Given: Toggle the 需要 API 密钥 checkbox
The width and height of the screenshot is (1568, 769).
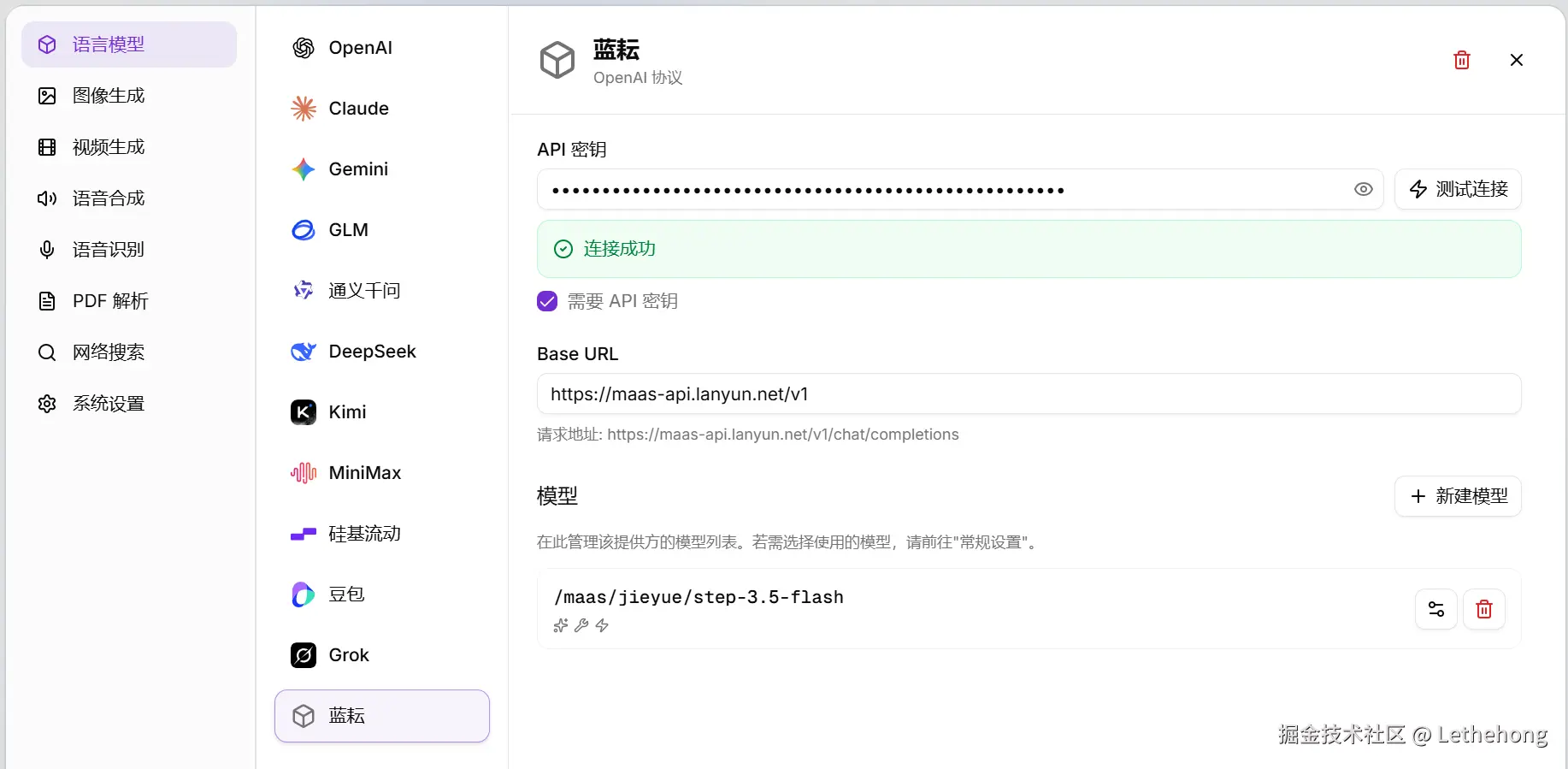Looking at the screenshot, I should (547, 301).
